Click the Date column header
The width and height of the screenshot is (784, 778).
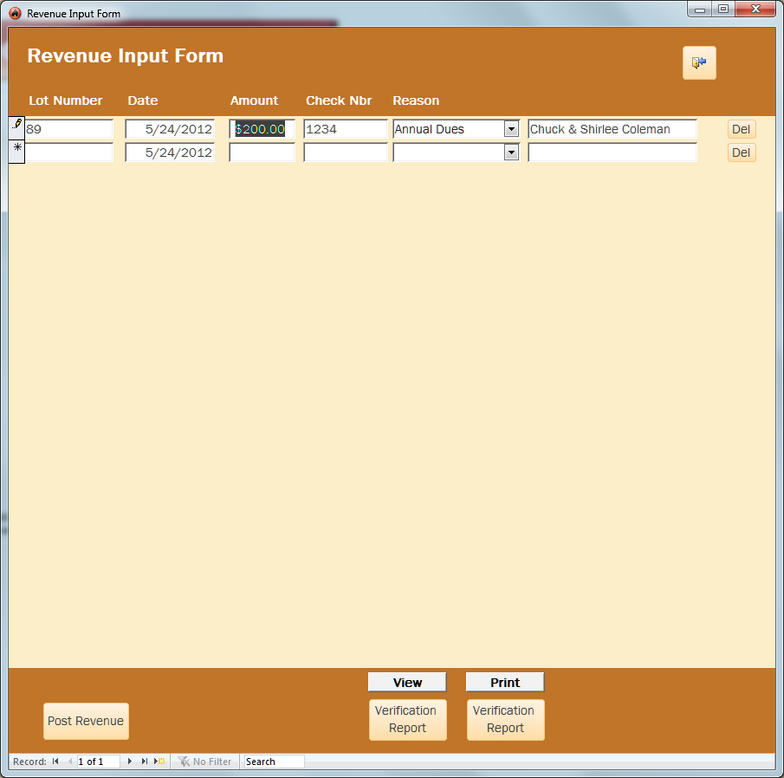click(x=143, y=100)
